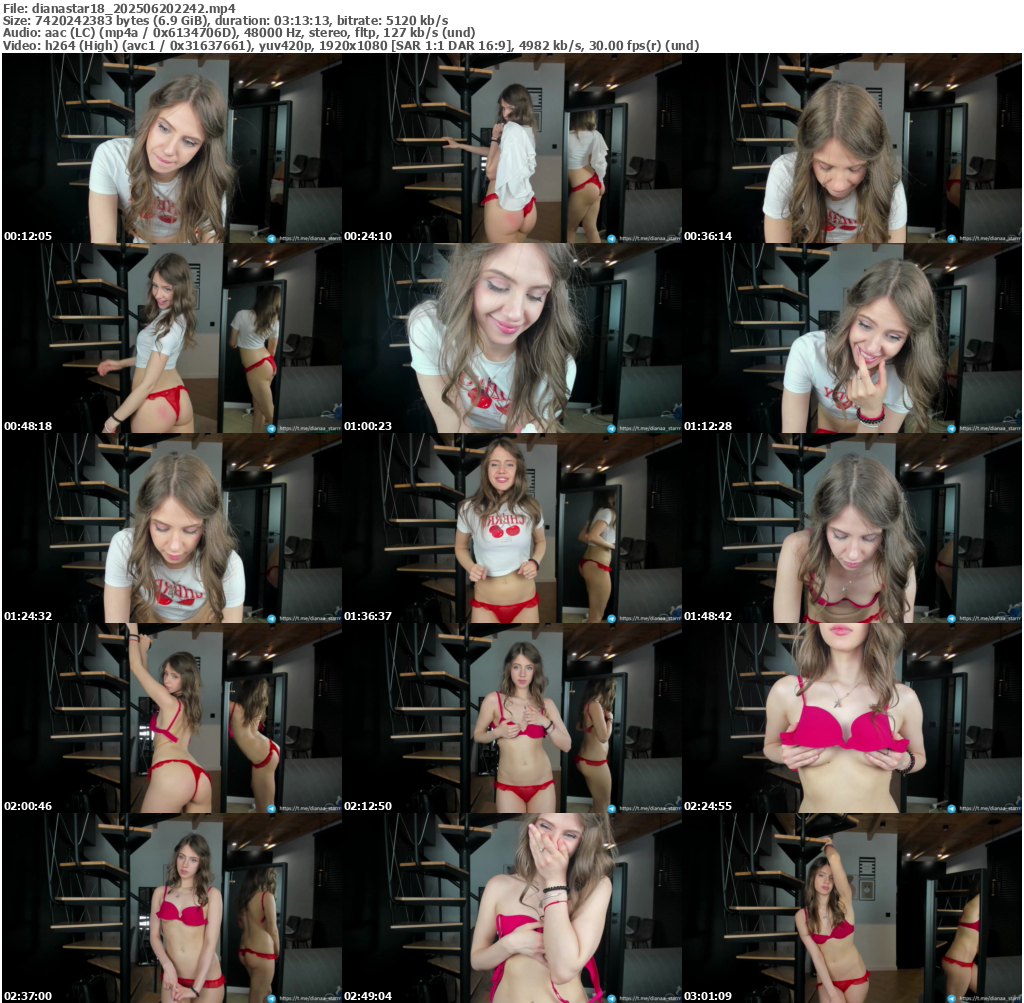Click the 03:01:09 timestamp label
1024x1003 pixels.
[x=708, y=996]
